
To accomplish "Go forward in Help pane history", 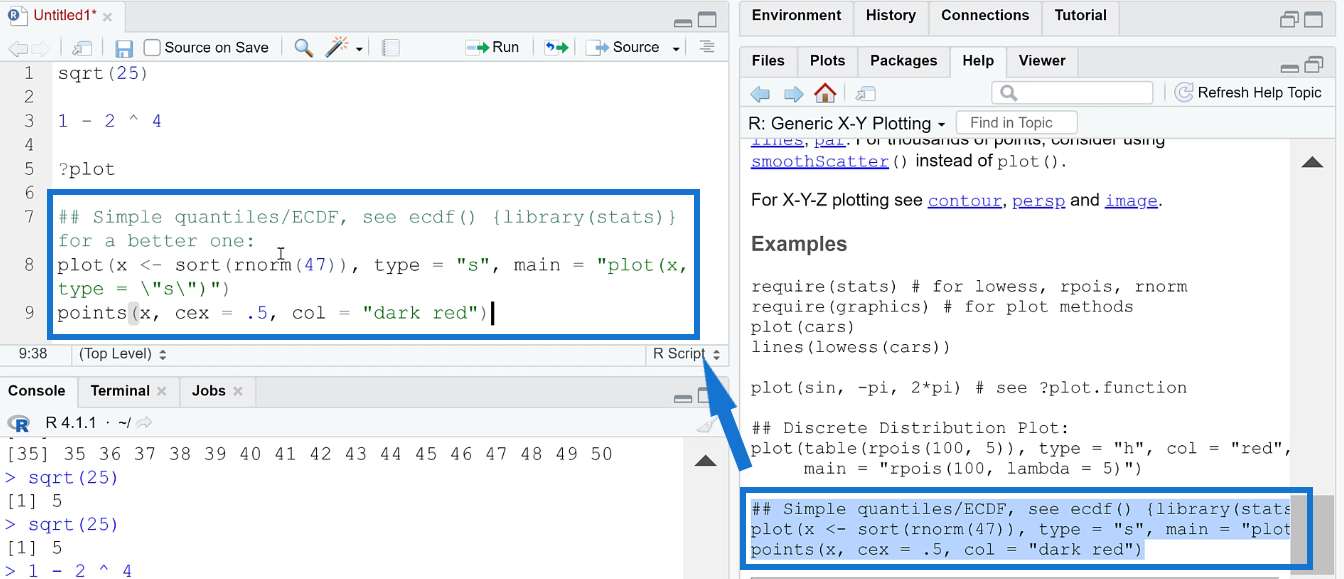I will (x=793, y=93).
